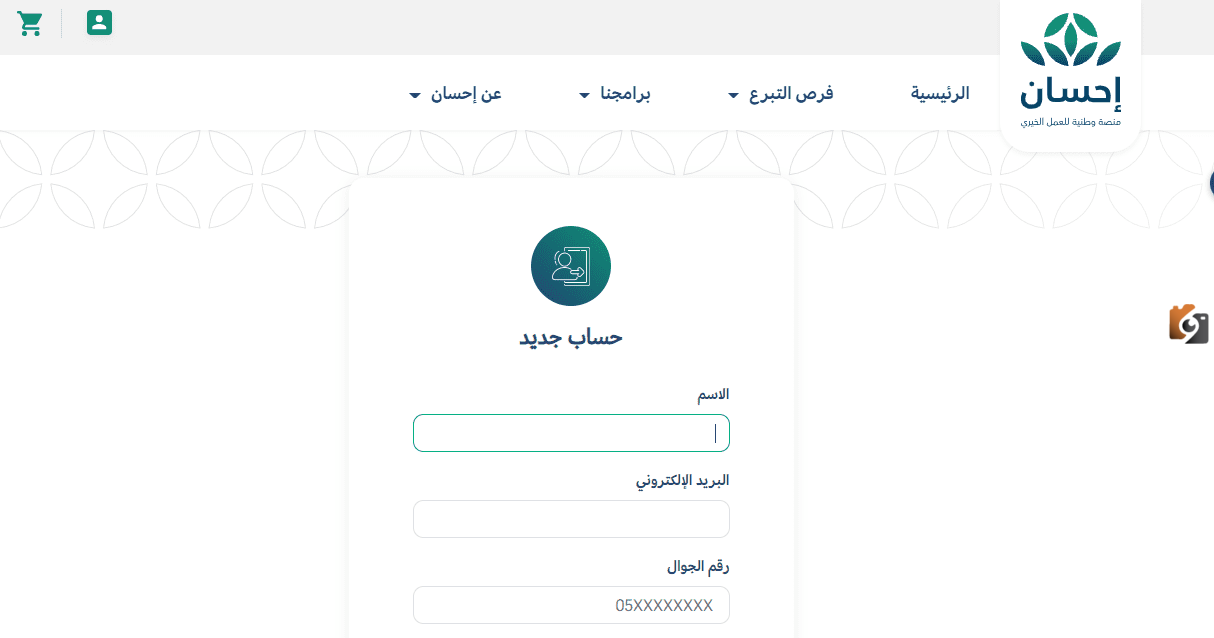The height and width of the screenshot is (638, 1214).
Task: Click the circular new account icon
Action: pyautogui.click(x=571, y=266)
